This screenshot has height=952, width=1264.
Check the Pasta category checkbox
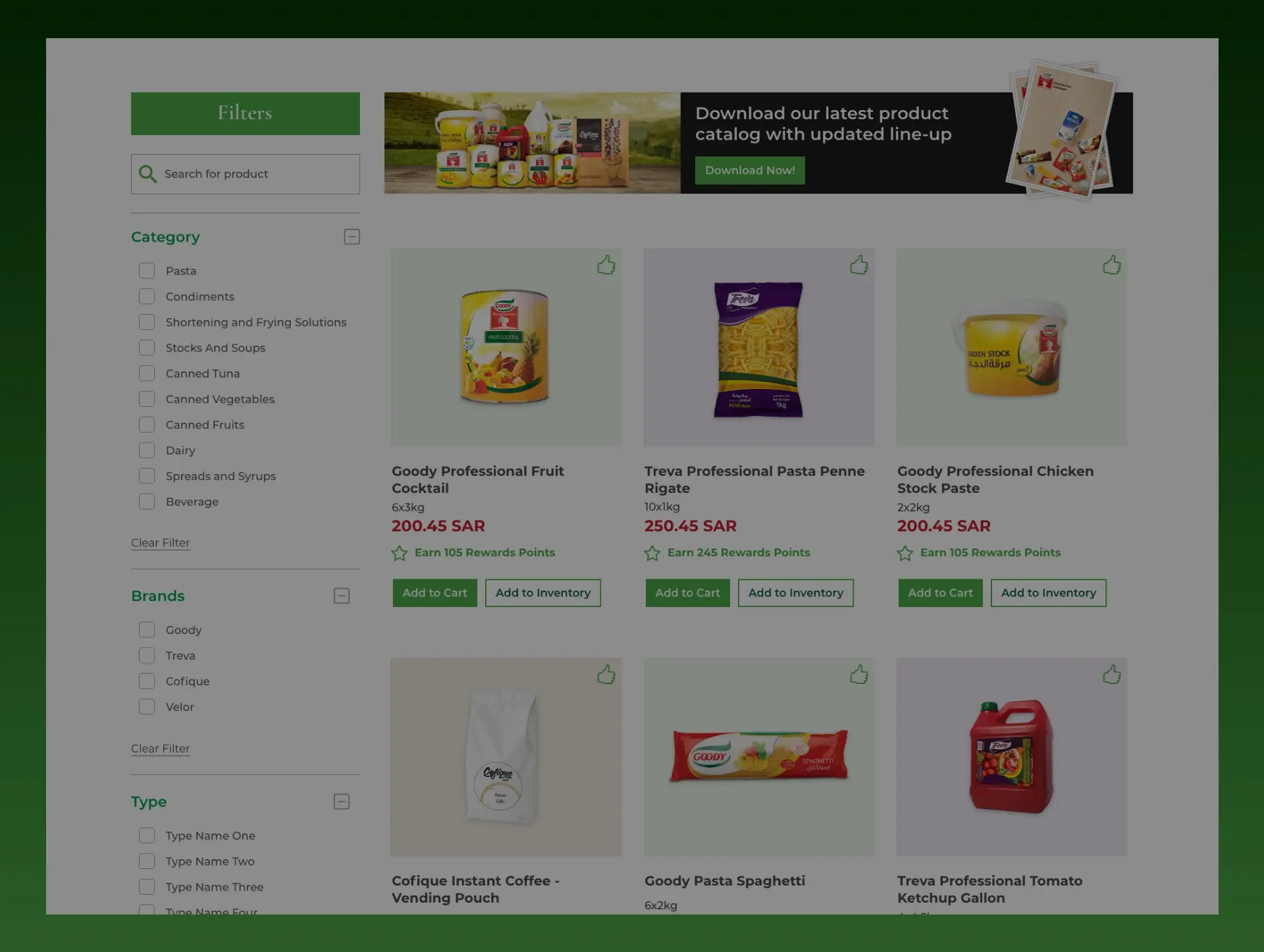point(147,271)
